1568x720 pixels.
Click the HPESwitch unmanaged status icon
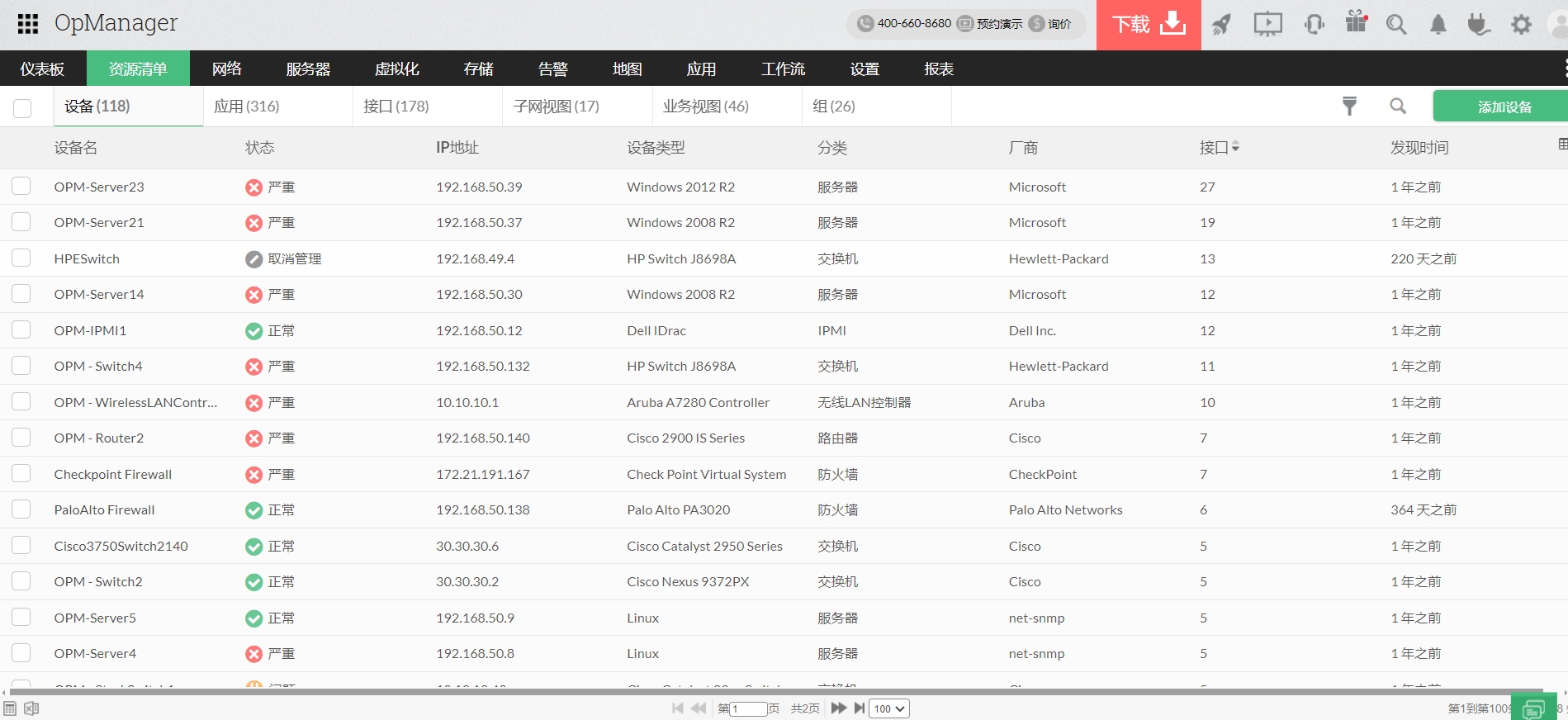254,259
